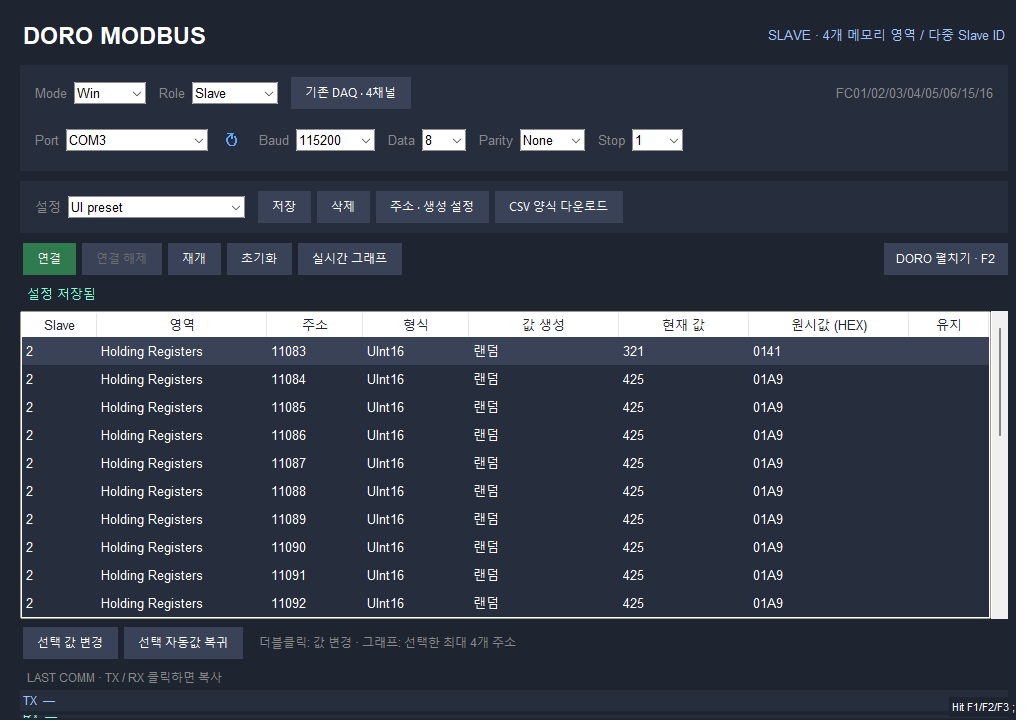This screenshot has width=1028, height=720.
Task: Click DORO 펼치기 · F2 button
Action: (x=945, y=258)
